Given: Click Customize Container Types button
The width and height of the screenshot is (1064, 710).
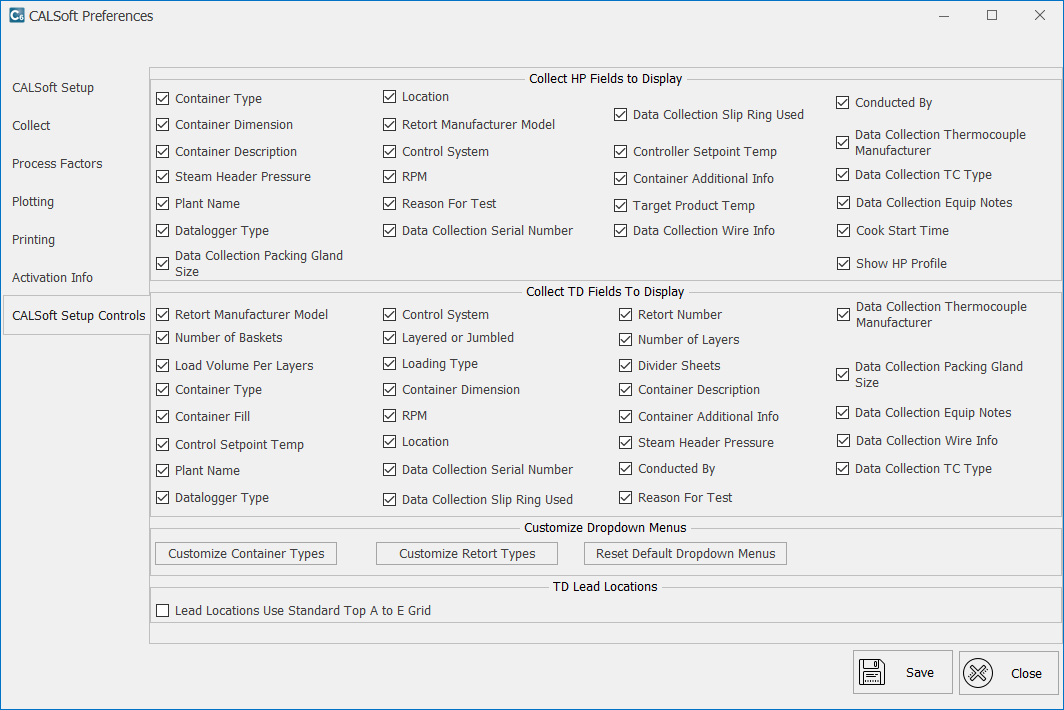Looking at the screenshot, I should (x=246, y=553).
